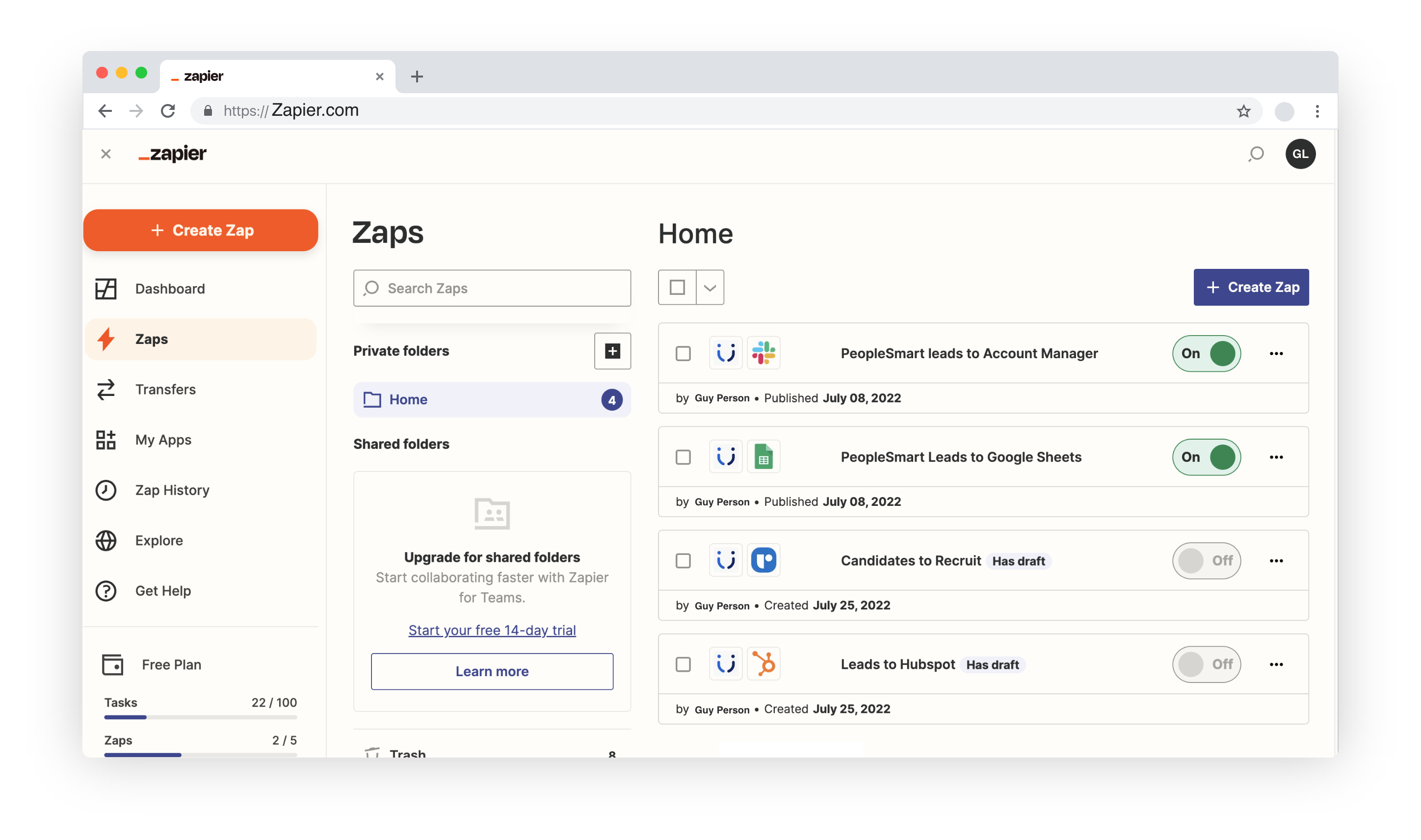The image size is (1421, 840).
Task: Click Has draft badge on Leads to Hubspot
Action: tap(992, 665)
